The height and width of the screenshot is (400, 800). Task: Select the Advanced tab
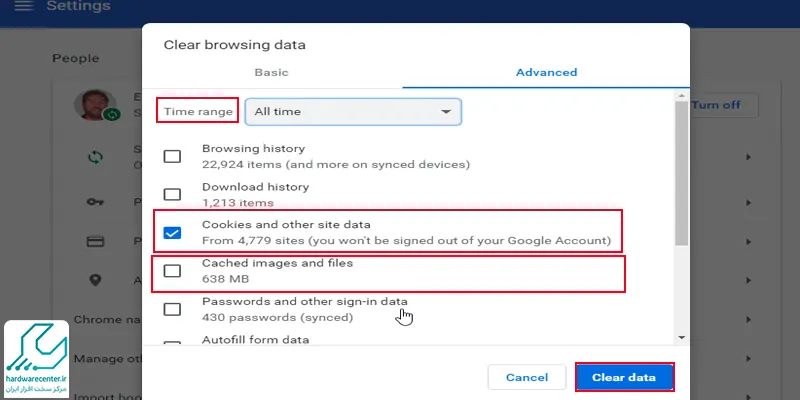[546, 72]
